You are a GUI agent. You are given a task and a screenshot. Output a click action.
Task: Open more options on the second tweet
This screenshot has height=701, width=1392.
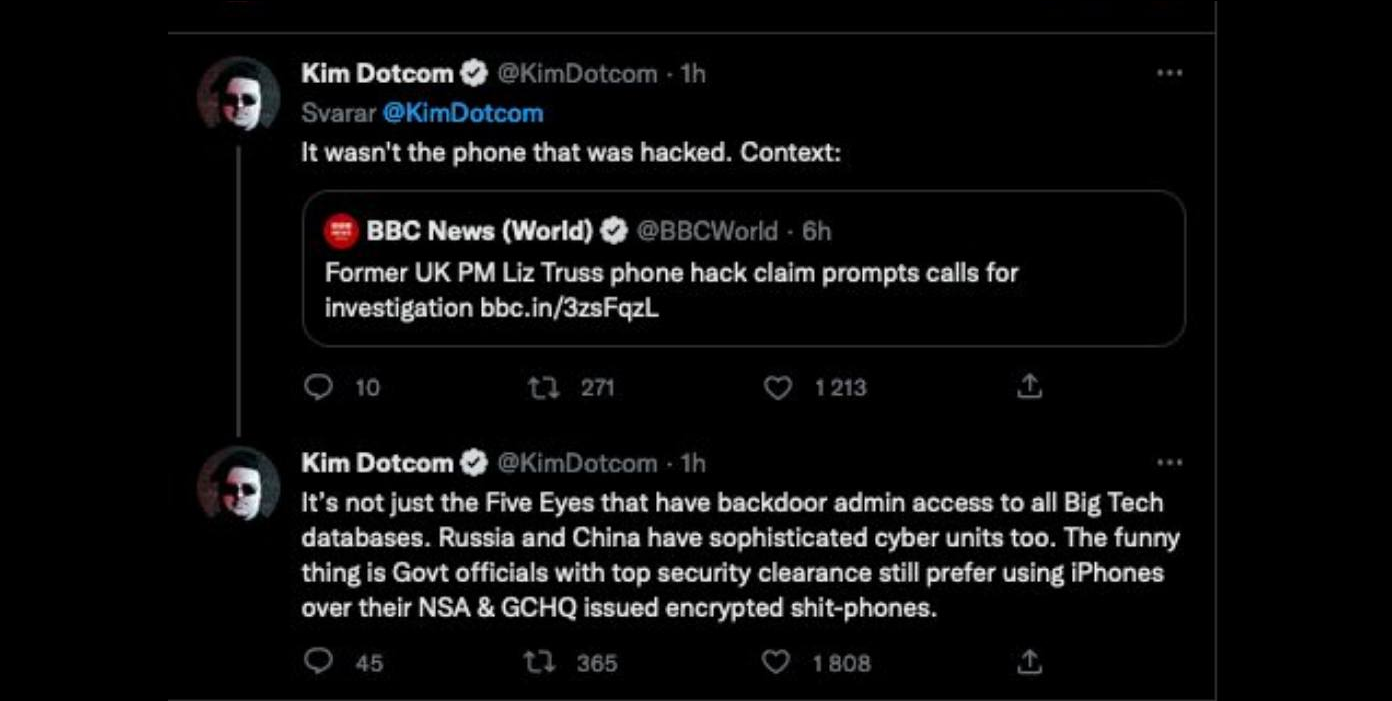point(1169,463)
